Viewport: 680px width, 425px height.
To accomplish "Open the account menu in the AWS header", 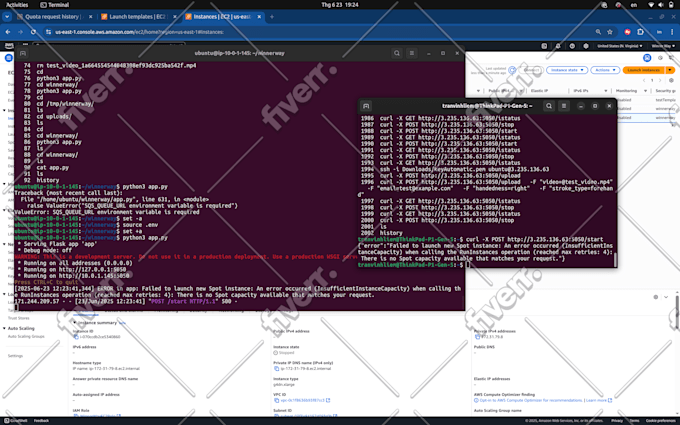I will click(663, 46).
